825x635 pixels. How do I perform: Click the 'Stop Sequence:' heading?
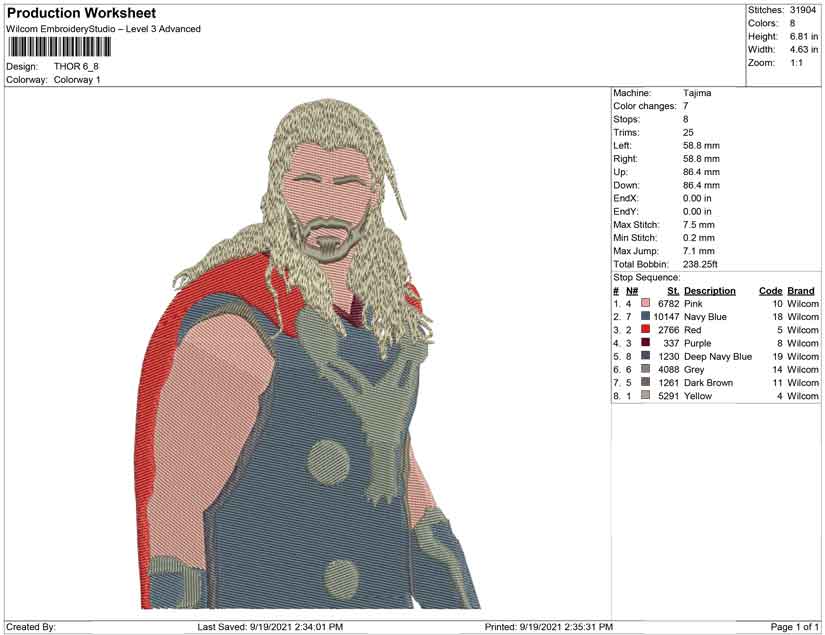click(x=647, y=277)
